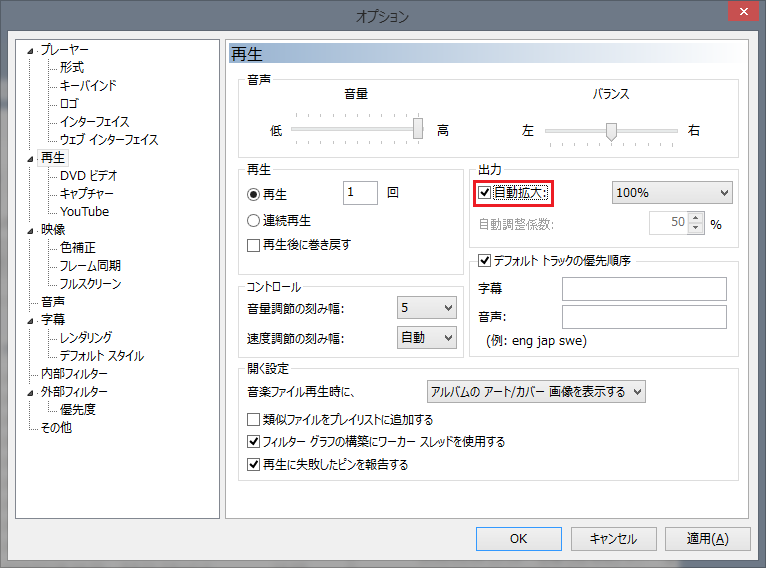Image resolution: width=766 pixels, height=568 pixels.
Task: Select レンダリング under 字幕
Action: coord(86,337)
